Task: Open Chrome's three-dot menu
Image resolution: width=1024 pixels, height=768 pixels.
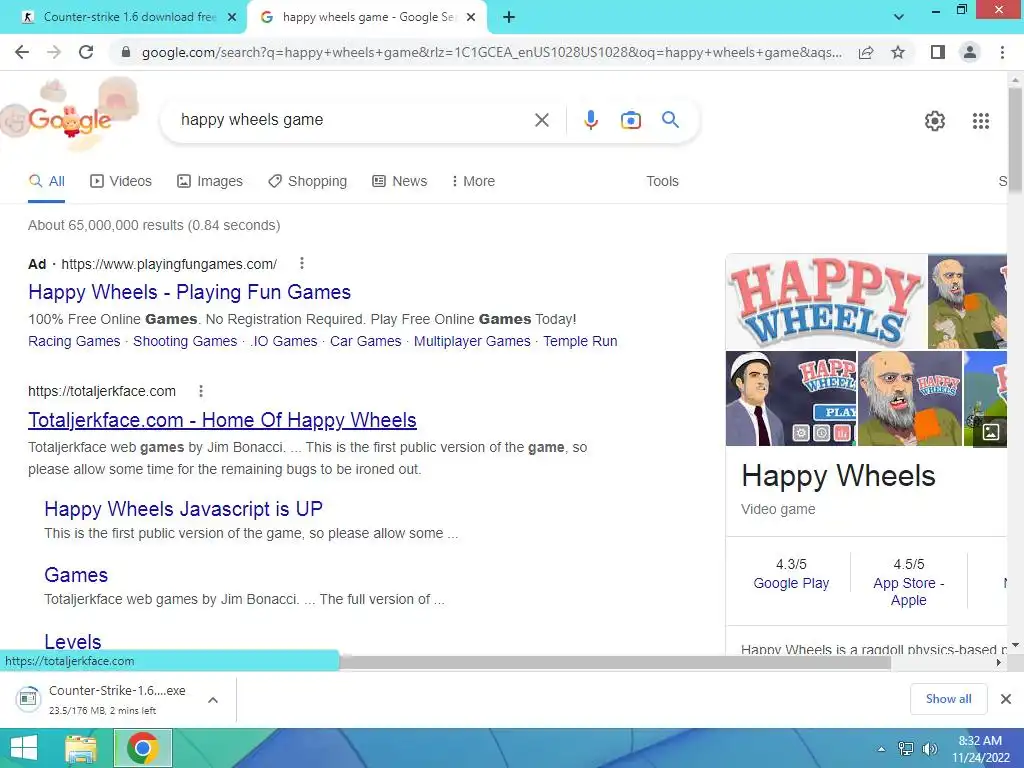Action: coord(1002,52)
